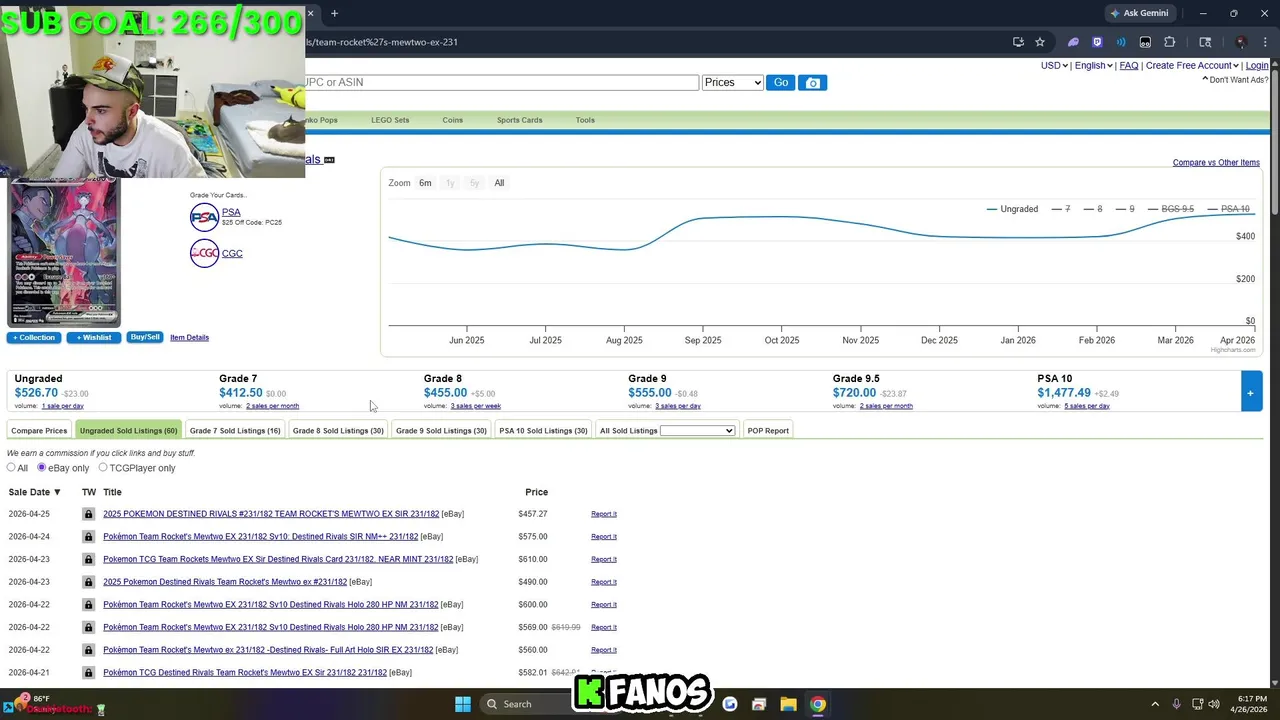Open the Windows Start menu
Image resolution: width=1280 pixels, height=720 pixels.
[x=463, y=704]
